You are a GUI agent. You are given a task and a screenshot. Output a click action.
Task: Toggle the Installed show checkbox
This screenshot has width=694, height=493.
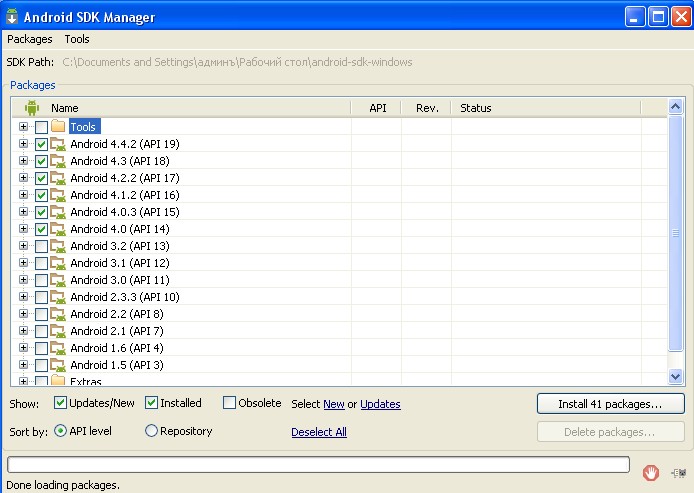pyautogui.click(x=151, y=402)
